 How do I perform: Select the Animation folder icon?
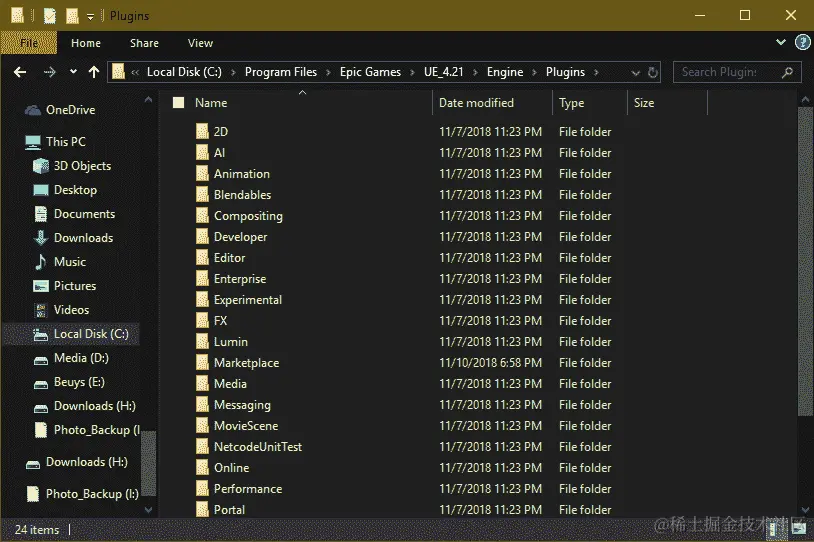click(202, 173)
